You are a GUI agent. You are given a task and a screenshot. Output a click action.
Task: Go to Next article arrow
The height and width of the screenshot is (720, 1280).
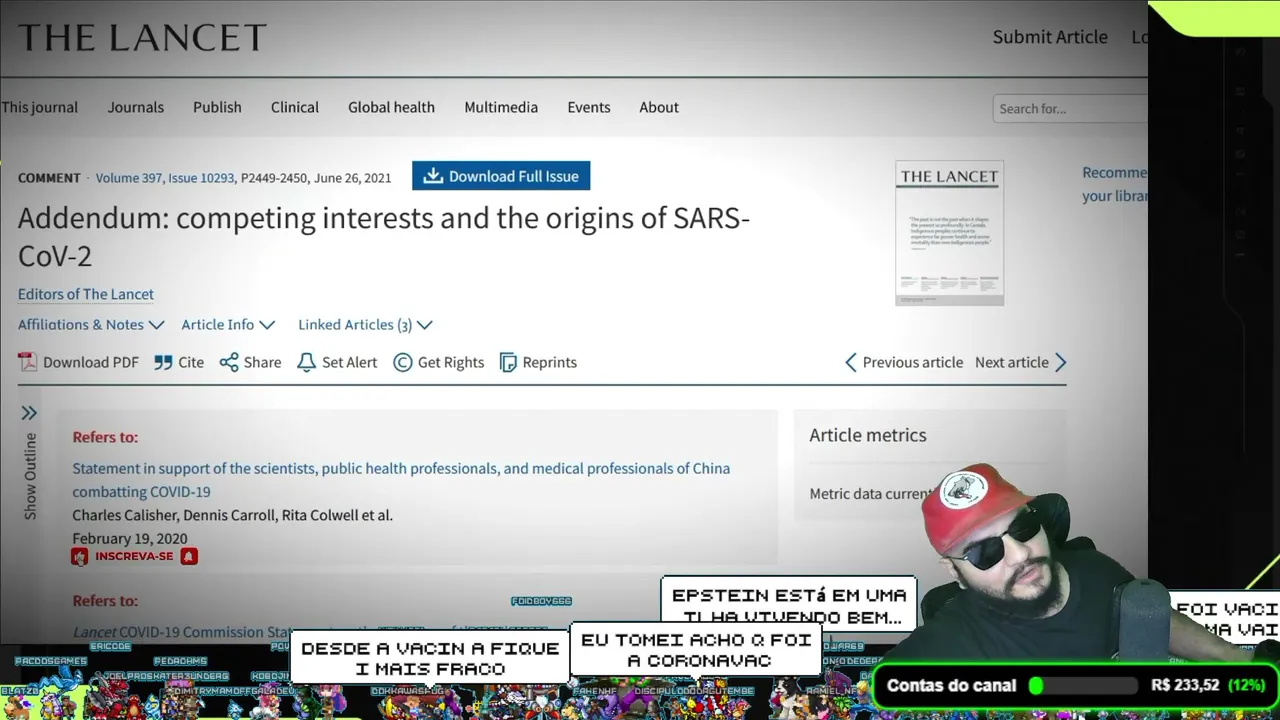[x=1061, y=362]
